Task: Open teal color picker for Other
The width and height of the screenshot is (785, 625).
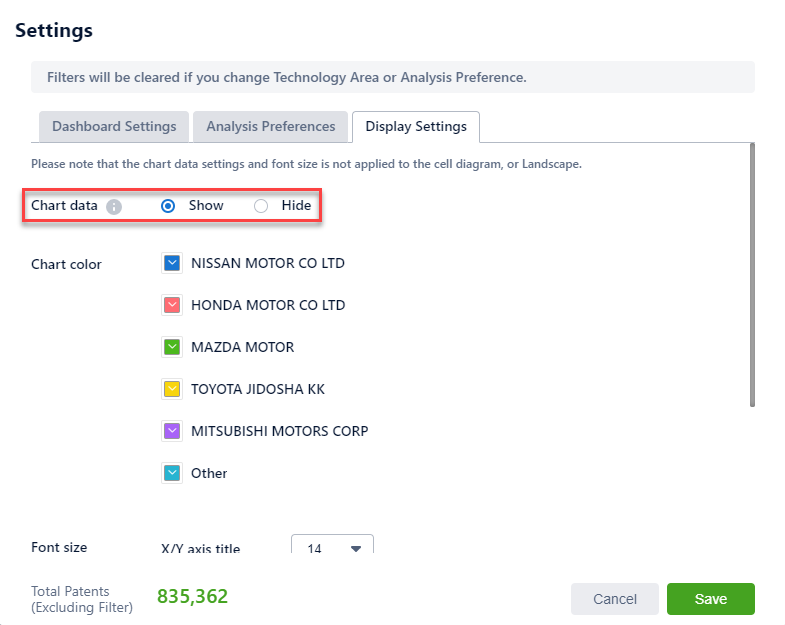Action: click(171, 473)
